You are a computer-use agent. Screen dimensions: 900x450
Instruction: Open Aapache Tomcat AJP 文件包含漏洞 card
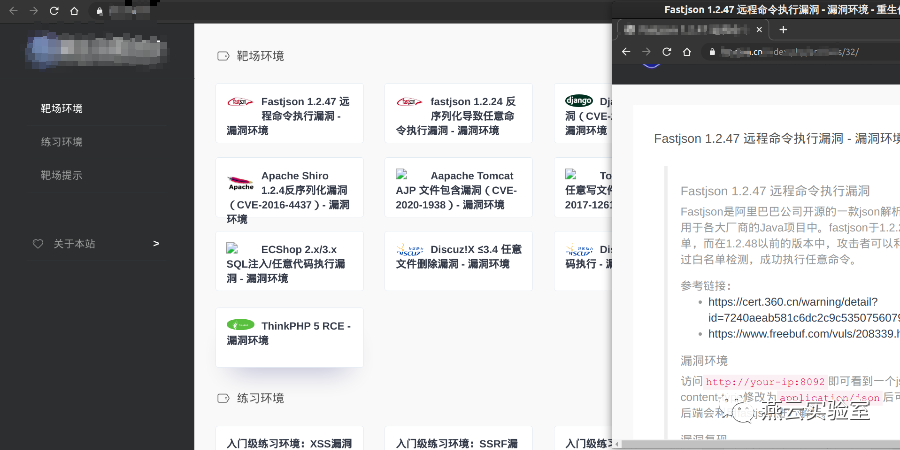click(x=459, y=188)
